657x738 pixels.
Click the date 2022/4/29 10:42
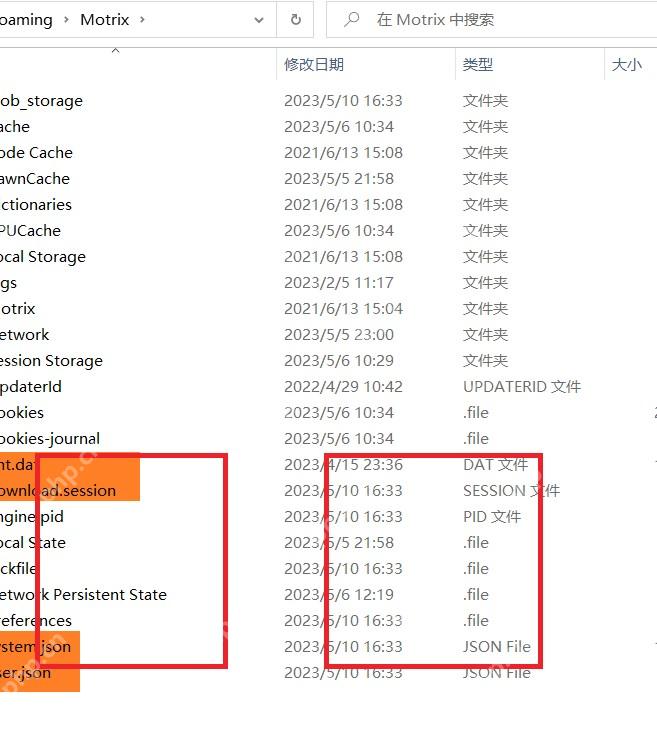click(343, 386)
